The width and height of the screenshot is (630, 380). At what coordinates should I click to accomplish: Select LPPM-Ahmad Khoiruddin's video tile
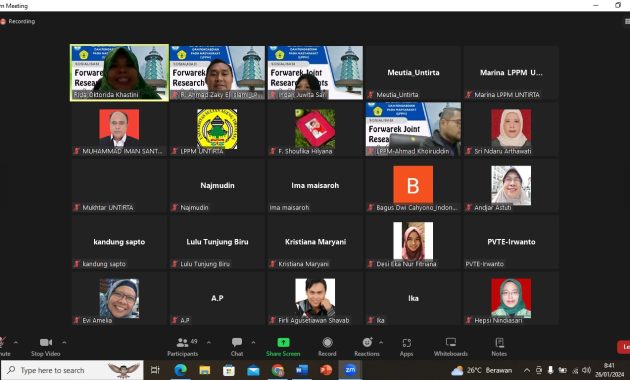(x=413, y=129)
